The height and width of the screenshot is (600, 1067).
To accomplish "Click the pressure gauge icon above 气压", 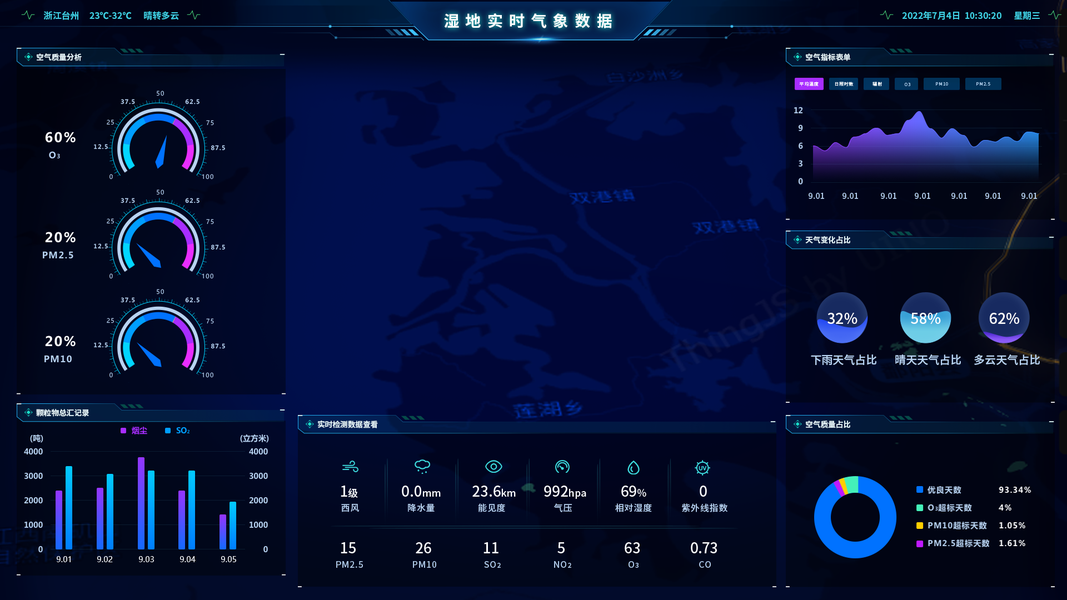I will pos(562,467).
